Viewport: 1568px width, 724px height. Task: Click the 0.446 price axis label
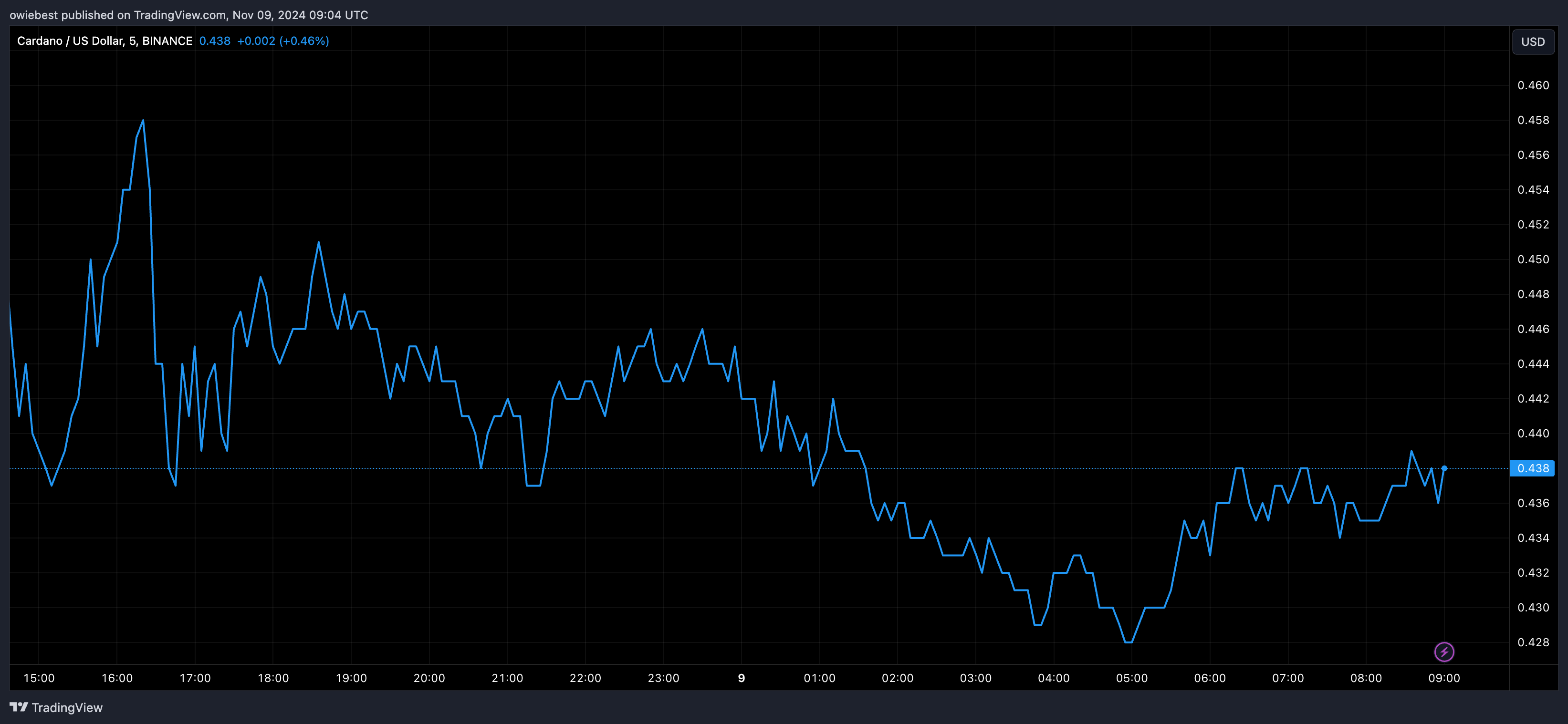point(1533,329)
